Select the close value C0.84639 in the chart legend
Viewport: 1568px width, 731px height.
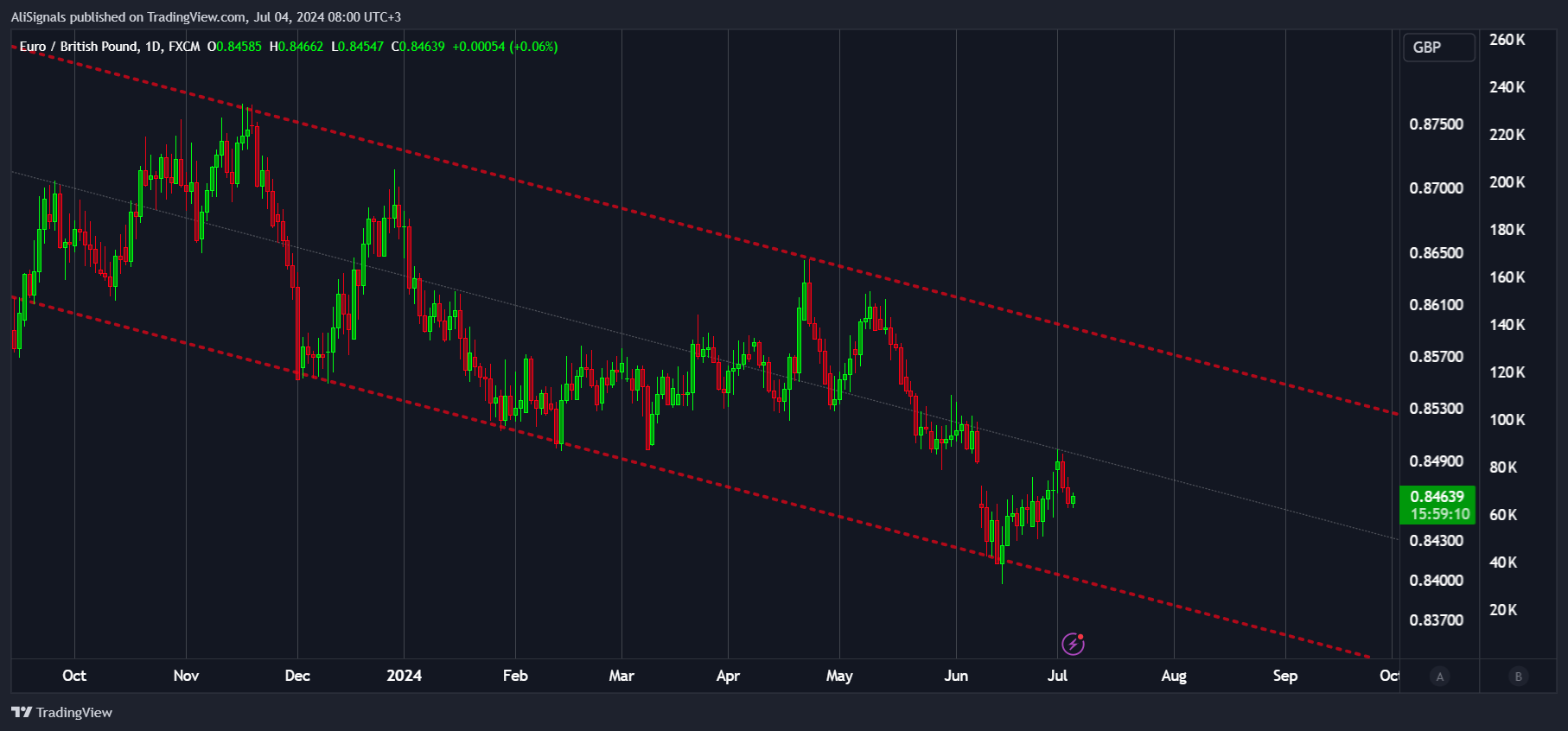pyautogui.click(x=418, y=47)
